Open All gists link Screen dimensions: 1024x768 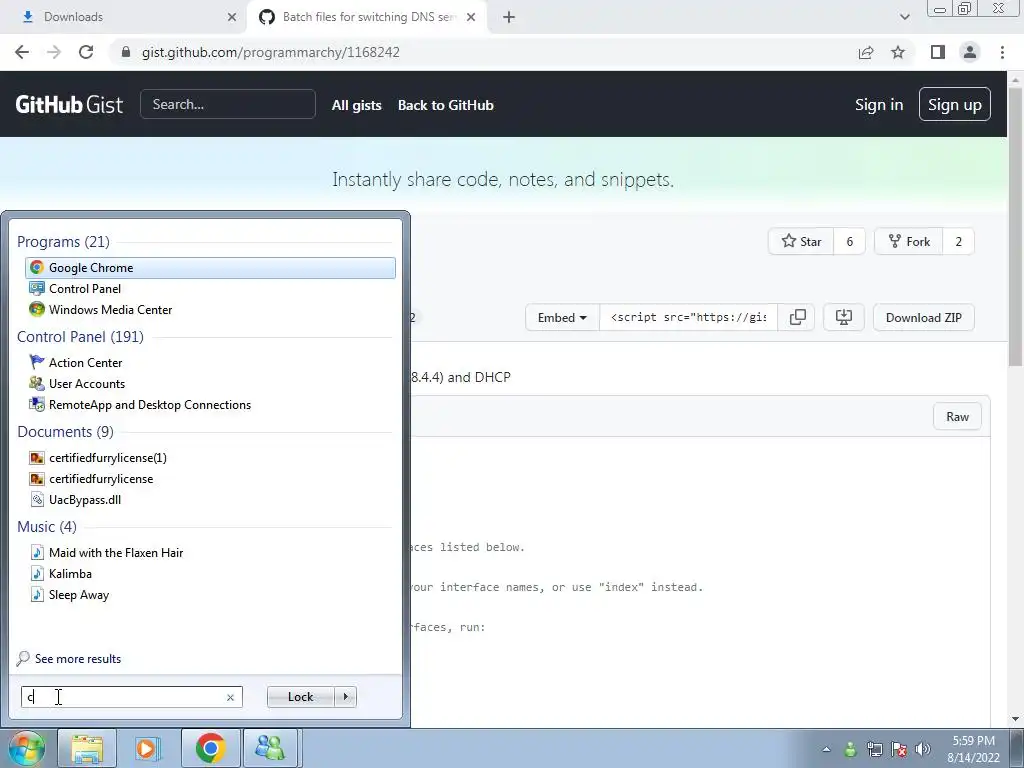click(x=357, y=105)
